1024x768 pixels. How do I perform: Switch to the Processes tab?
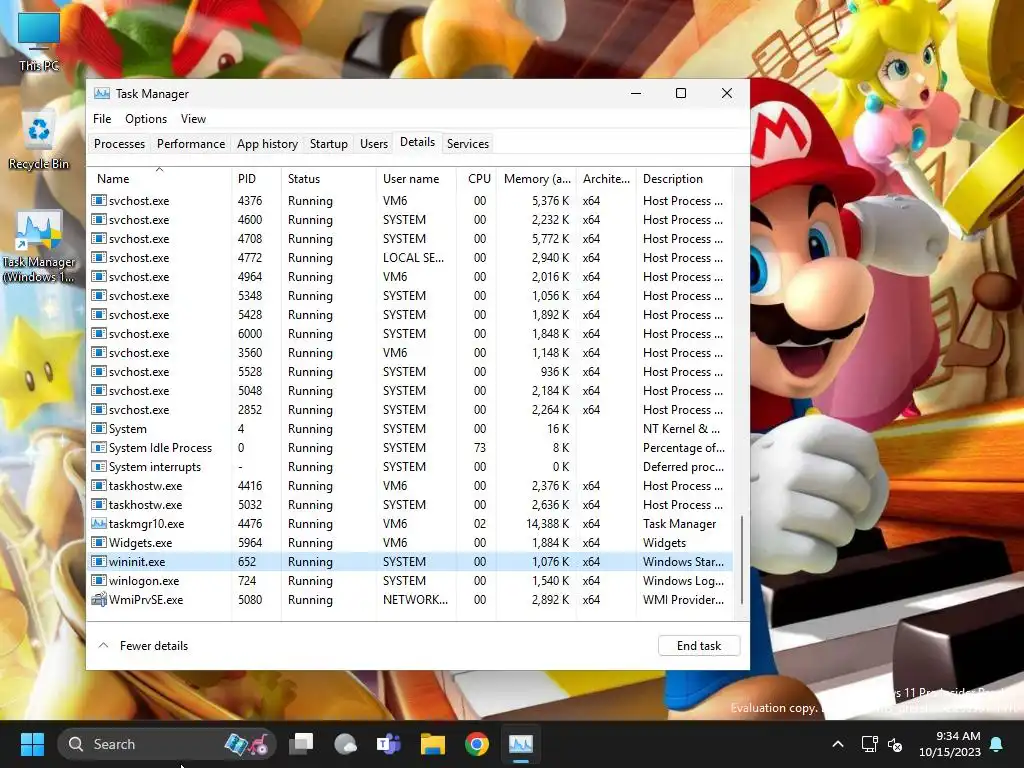click(120, 144)
